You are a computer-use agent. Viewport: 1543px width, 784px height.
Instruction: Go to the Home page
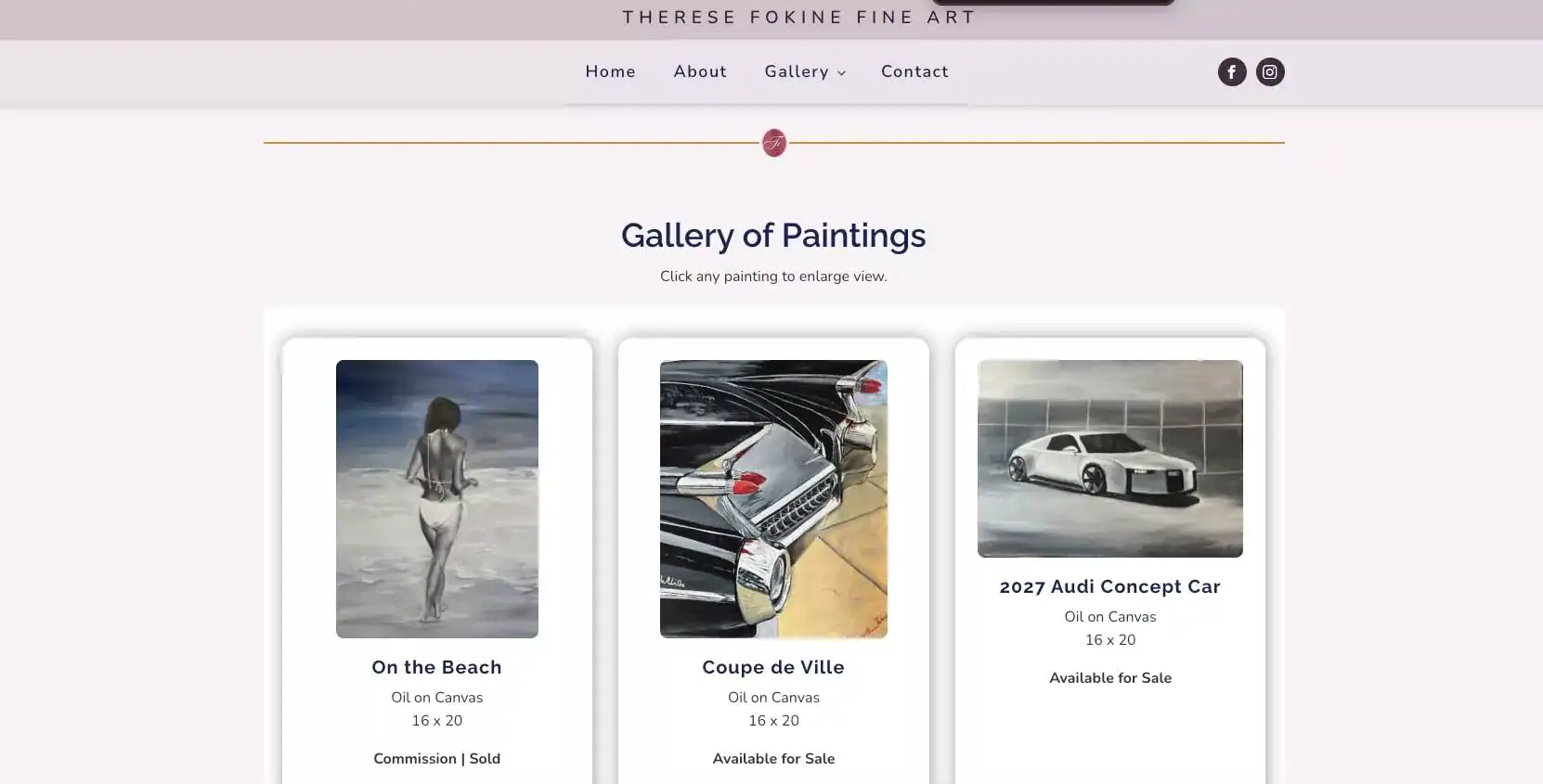(x=610, y=71)
